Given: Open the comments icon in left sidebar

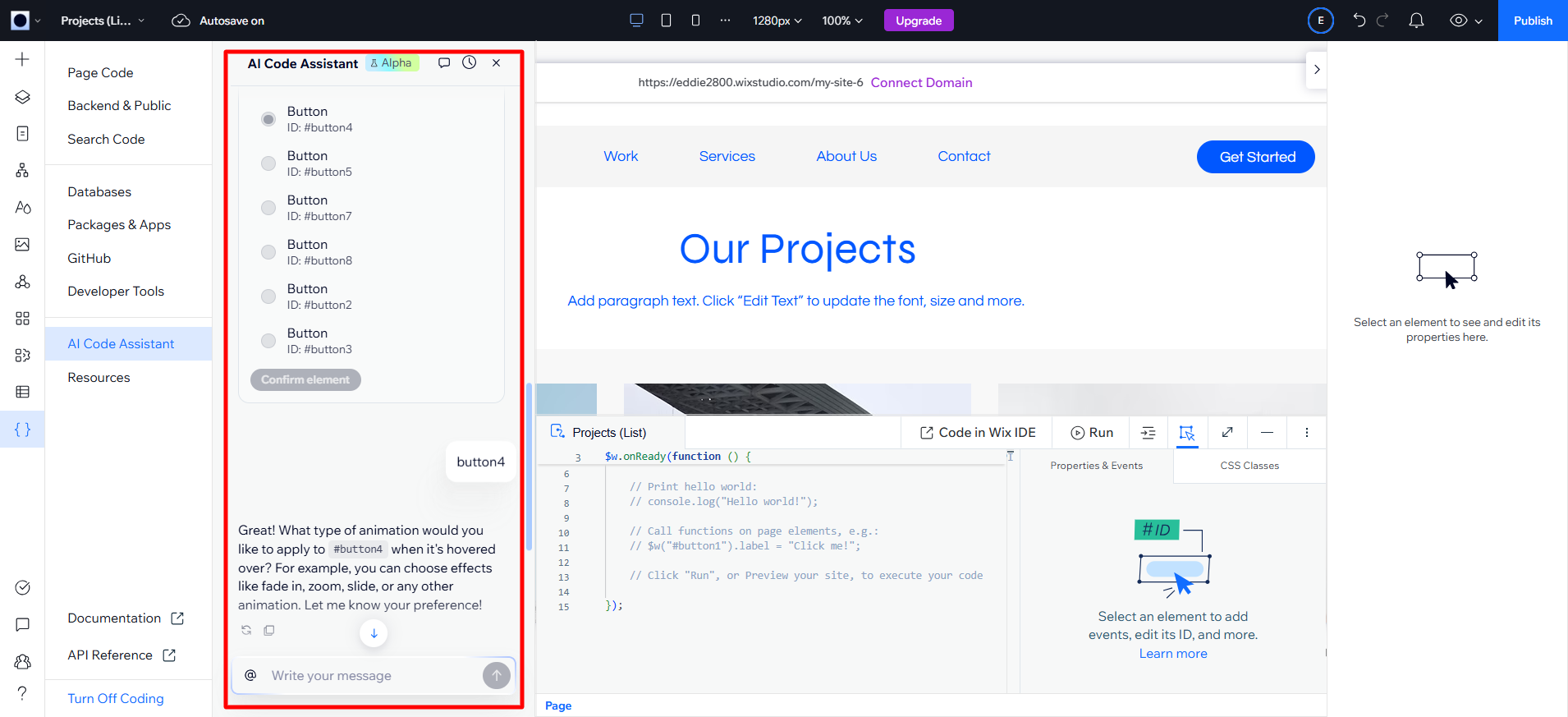Looking at the screenshot, I should [x=22, y=624].
